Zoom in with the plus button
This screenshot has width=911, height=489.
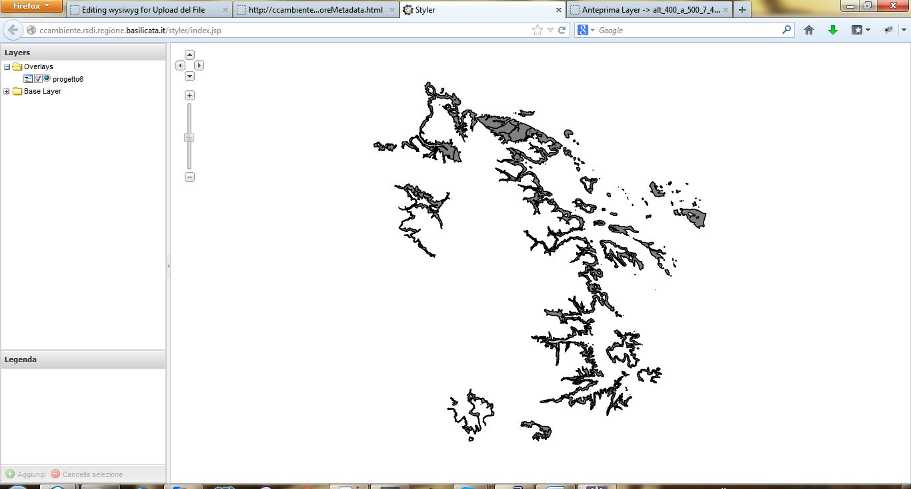[189, 95]
